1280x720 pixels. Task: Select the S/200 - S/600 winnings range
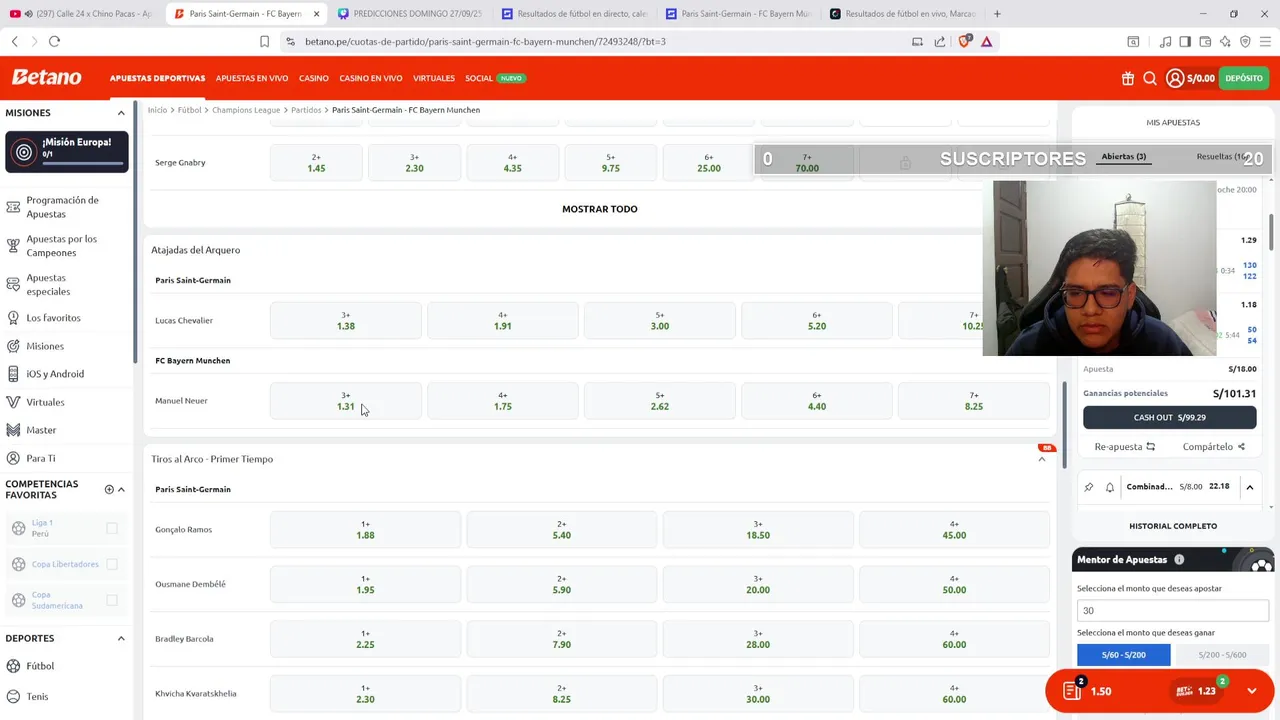(x=1222, y=655)
